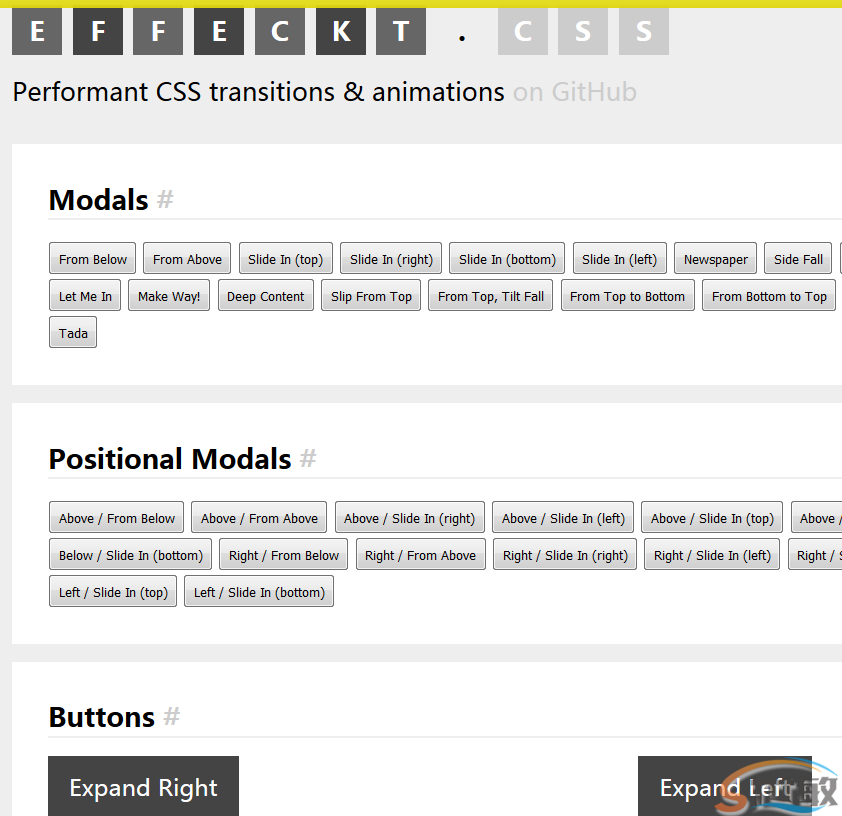Click Above / Slide In (right) button
This screenshot has height=816, width=842.
click(410, 518)
